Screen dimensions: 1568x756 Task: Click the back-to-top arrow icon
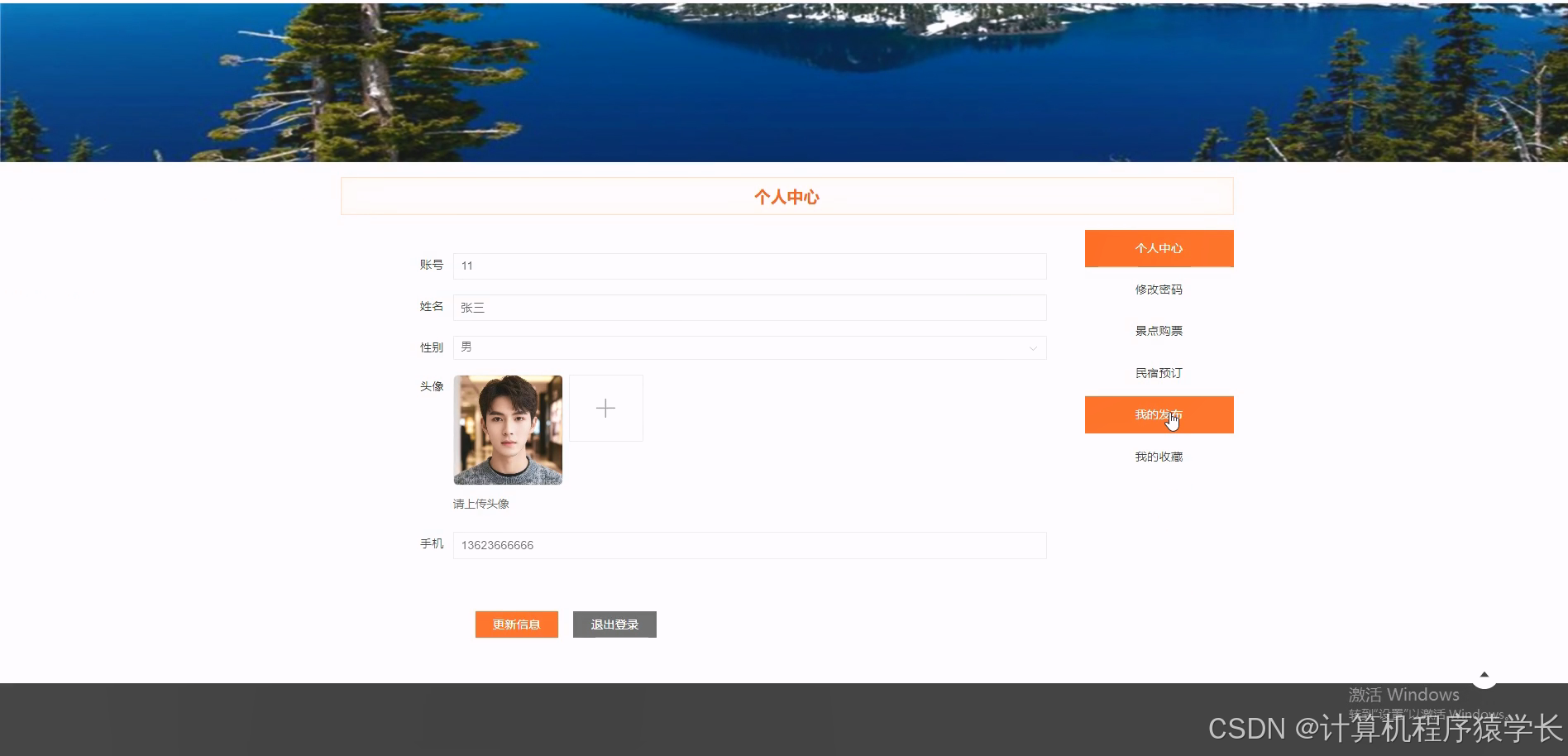point(1484,675)
